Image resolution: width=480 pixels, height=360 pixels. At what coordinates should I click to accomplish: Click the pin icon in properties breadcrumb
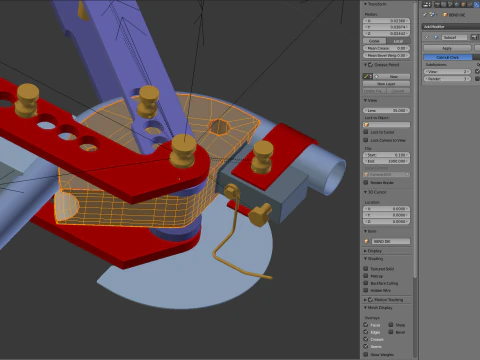(425, 14)
